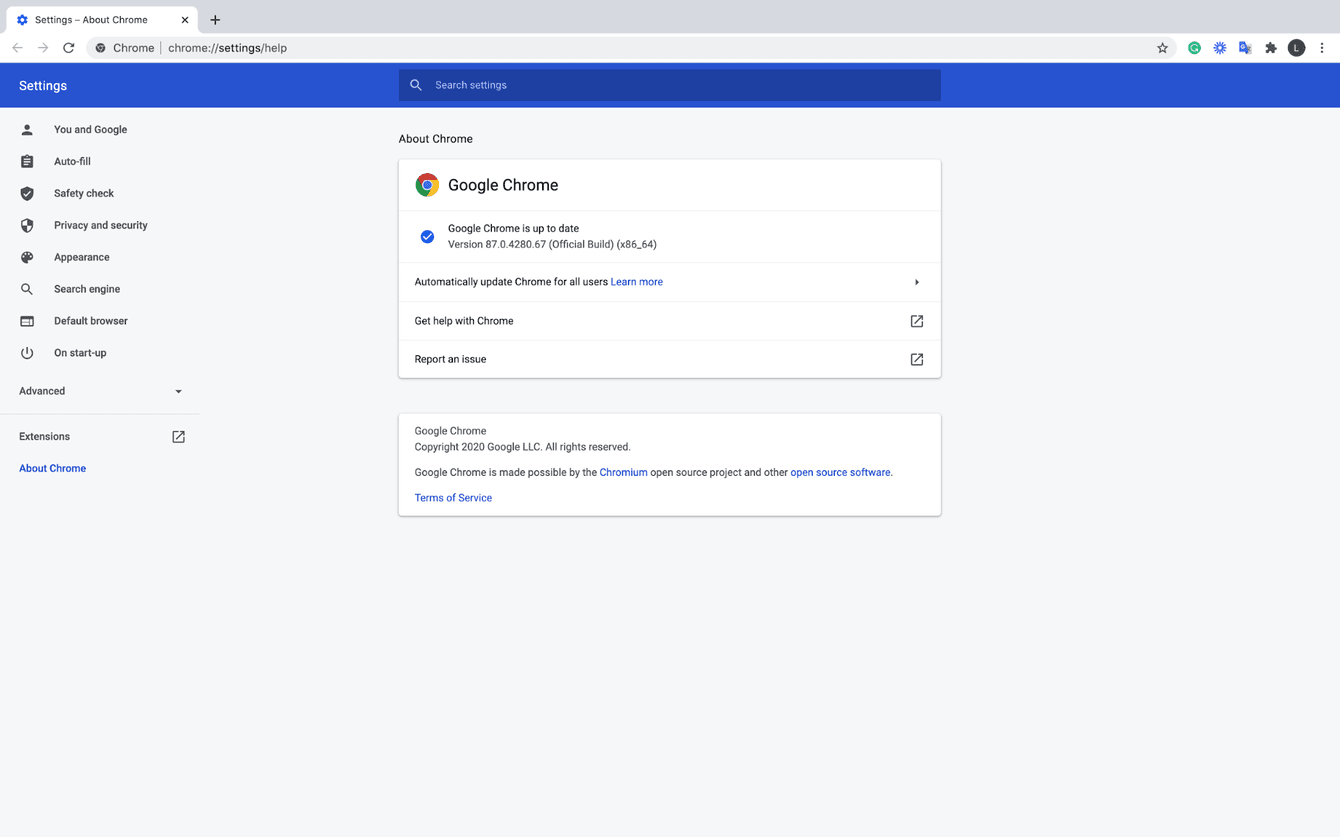Select the Privacy and security globe icon
Image resolution: width=1340 pixels, height=837 pixels.
pos(26,225)
